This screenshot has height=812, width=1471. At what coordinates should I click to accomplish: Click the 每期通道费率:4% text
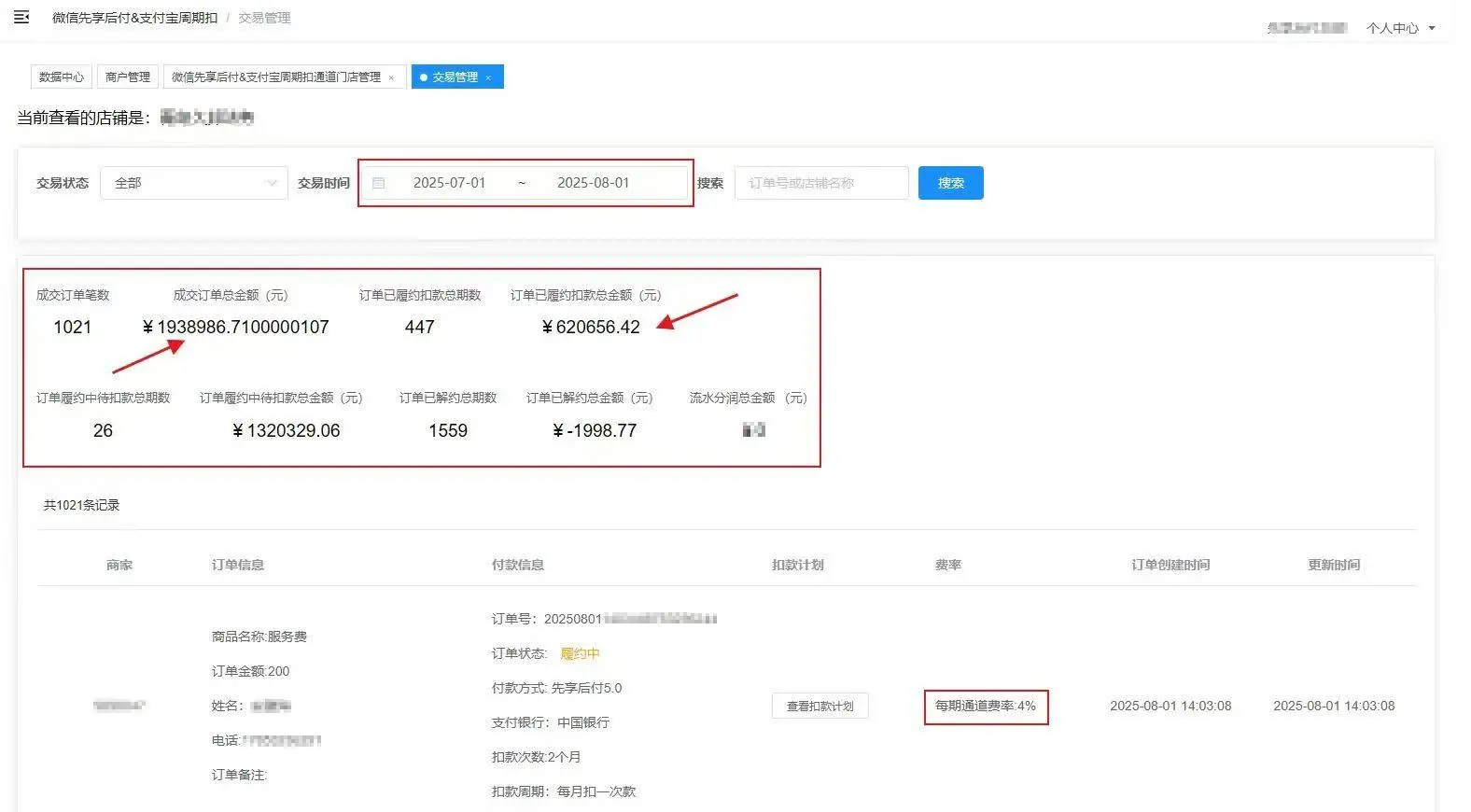click(986, 706)
